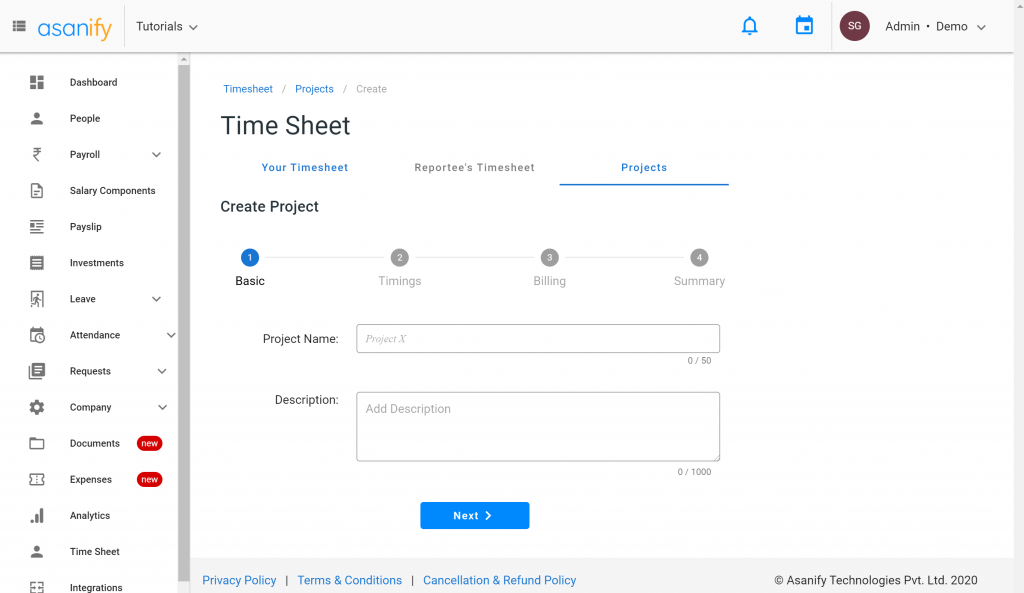
Task: Switch to the Reportee's Timesheet tab
Action: [x=474, y=167]
